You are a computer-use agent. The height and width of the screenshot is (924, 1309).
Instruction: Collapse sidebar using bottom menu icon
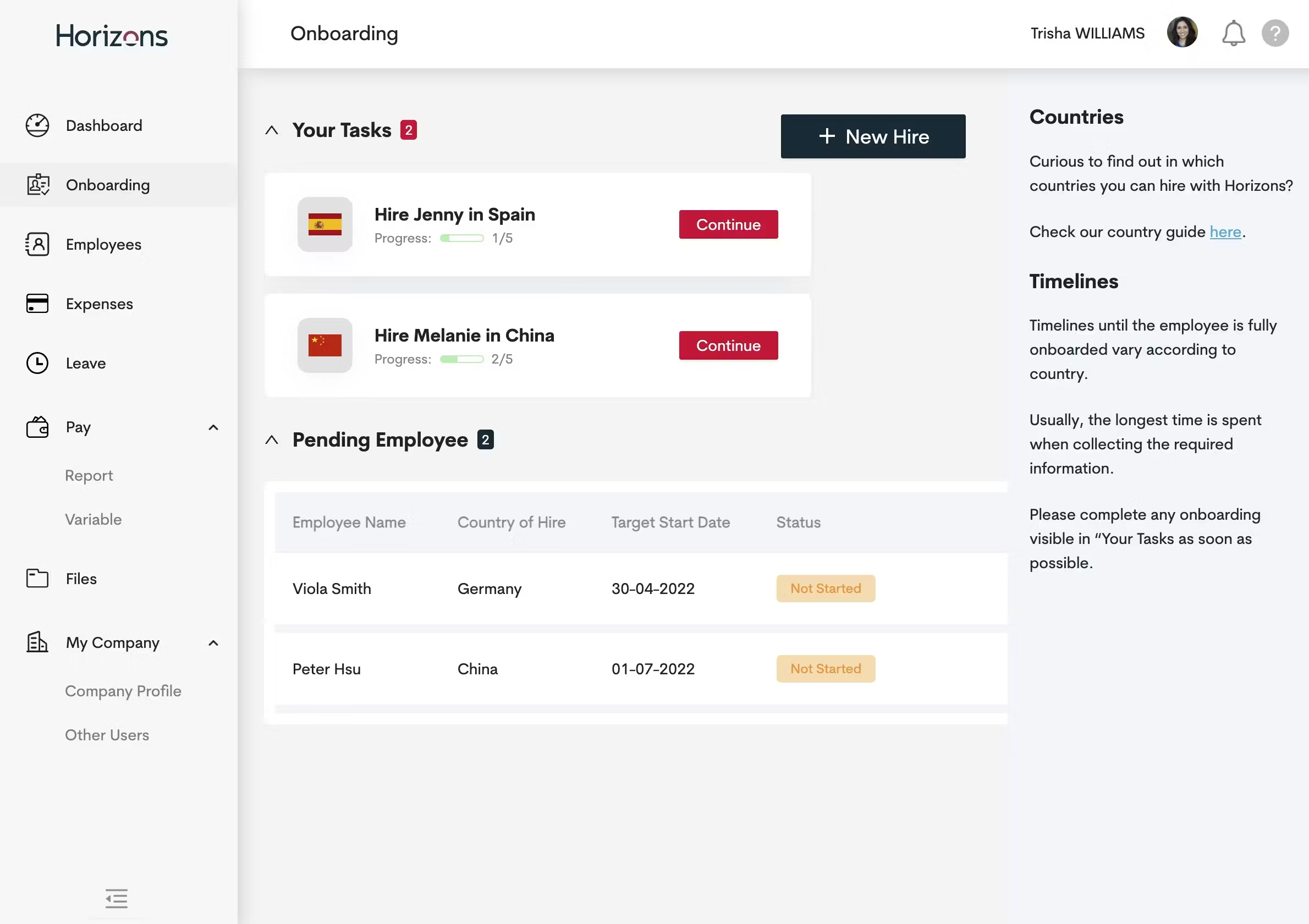click(x=116, y=898)
